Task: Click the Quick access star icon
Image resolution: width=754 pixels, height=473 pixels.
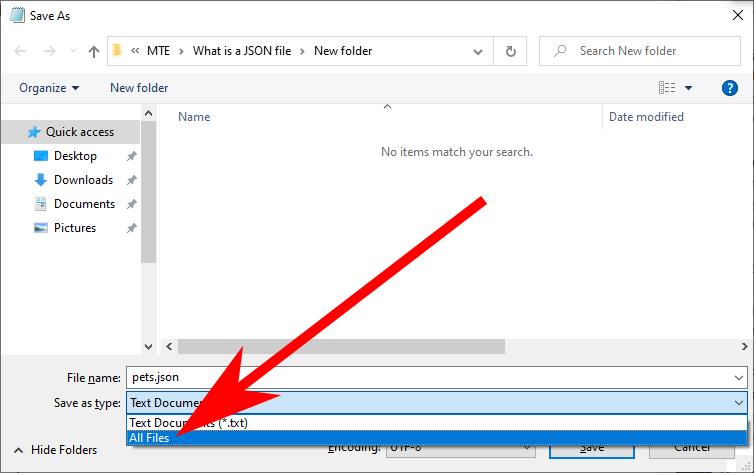Action: (34, 132)
